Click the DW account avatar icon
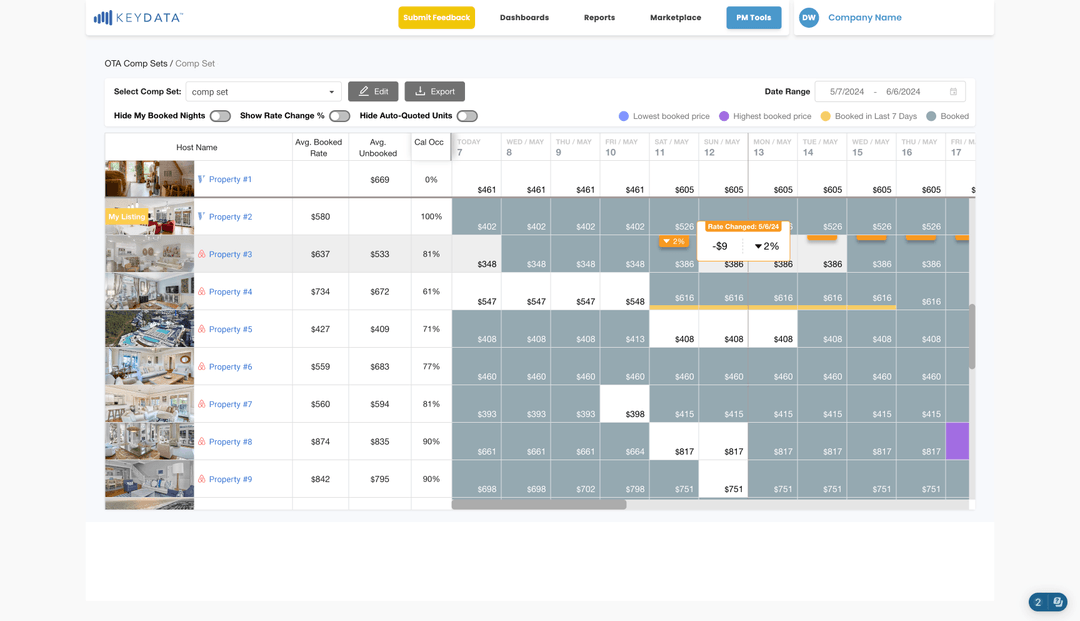1080x621 pixels. click(x=808, y=17)
